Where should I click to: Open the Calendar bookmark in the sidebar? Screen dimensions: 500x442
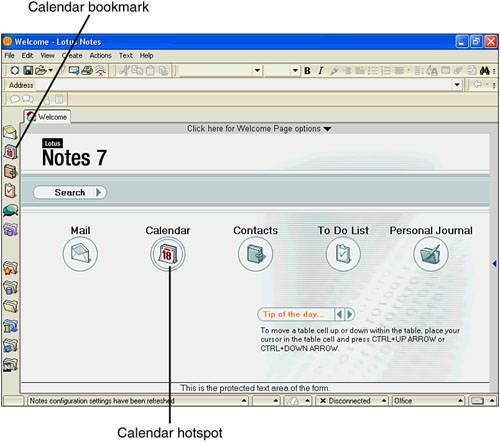10,152
